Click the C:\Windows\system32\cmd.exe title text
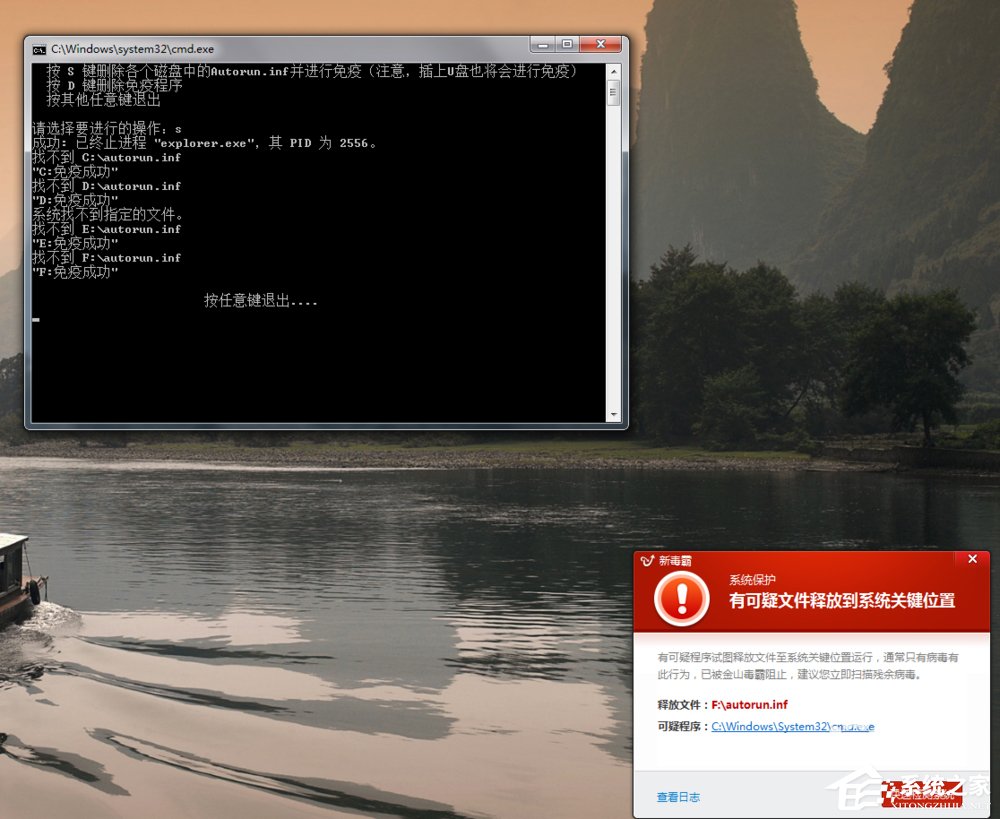 pyautogui.click(x=133, y=49)
